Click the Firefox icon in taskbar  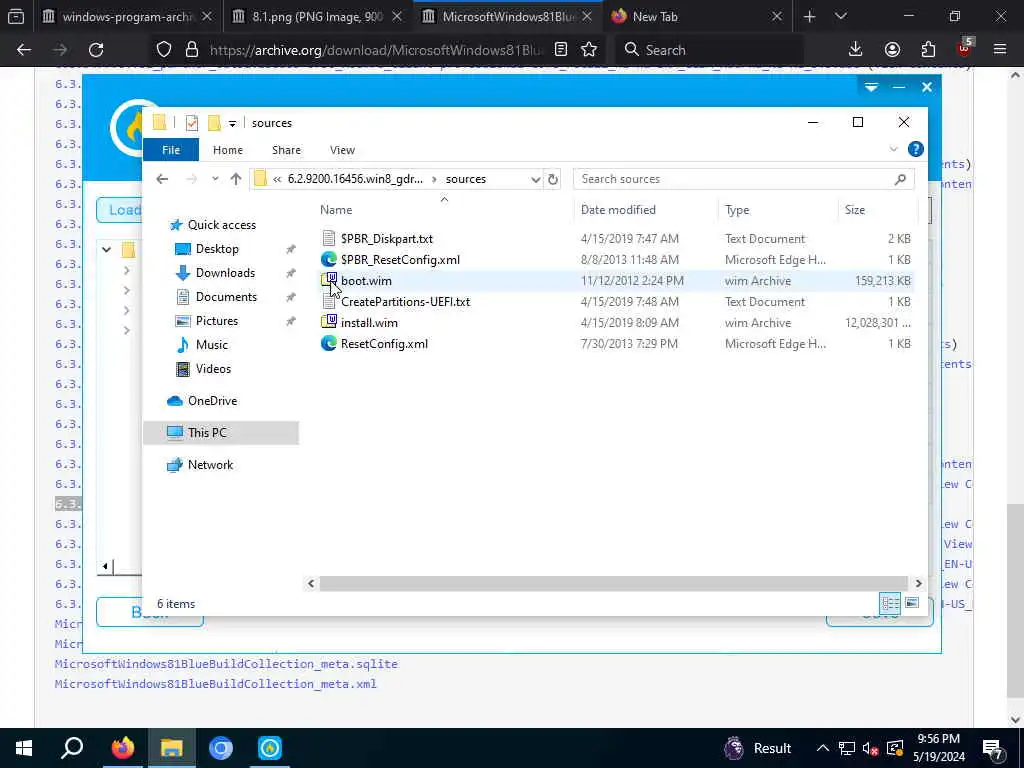(122, 748)
